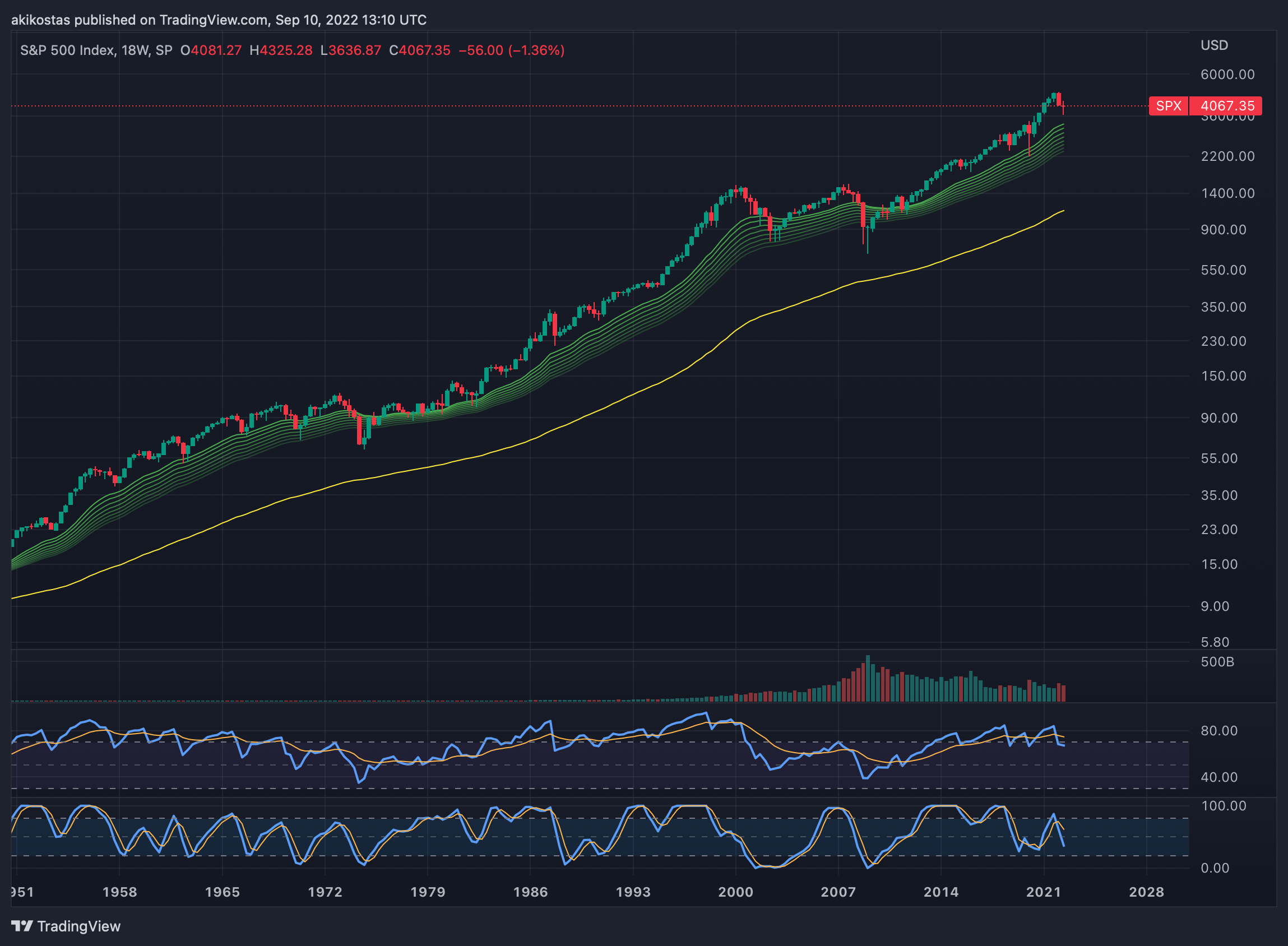Click the 1972 time axis label
The width and height of the screenshot is (1288, 946).
(325, 892)
